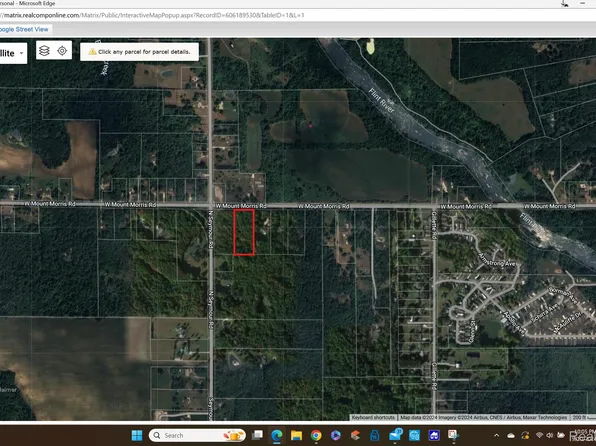This screenshot has width=596, height=446.
Task: Click the Flint River label
Action: [x=382, y=100]
